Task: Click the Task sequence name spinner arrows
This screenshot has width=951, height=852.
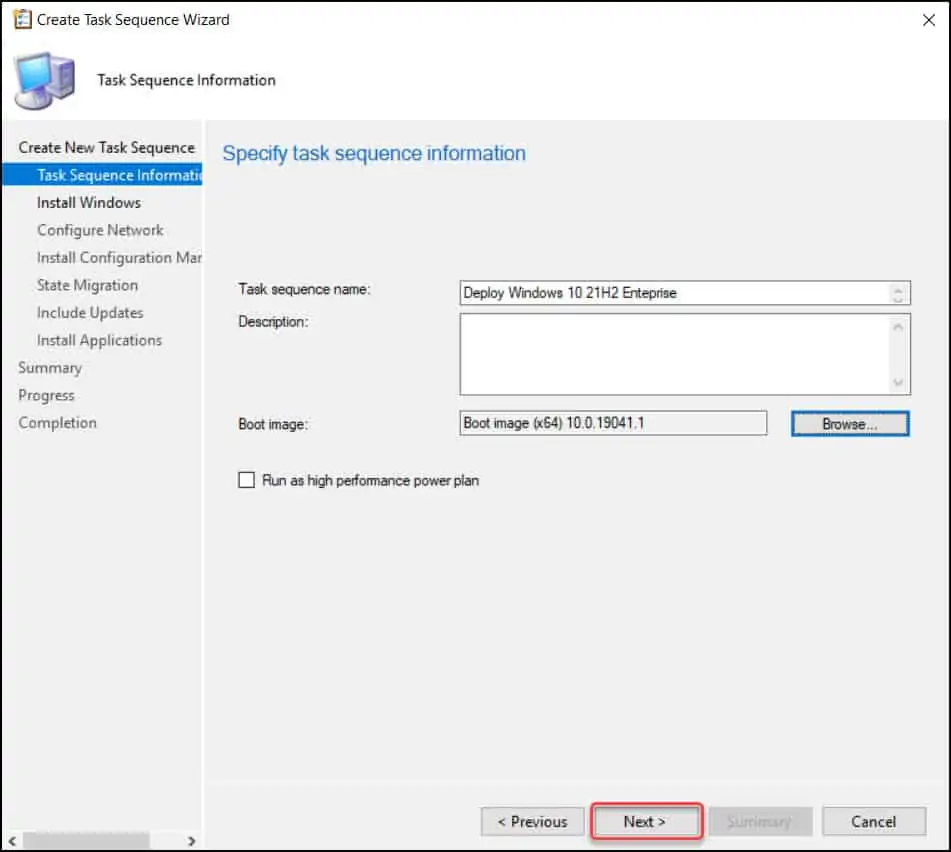Action: point(898,294)
